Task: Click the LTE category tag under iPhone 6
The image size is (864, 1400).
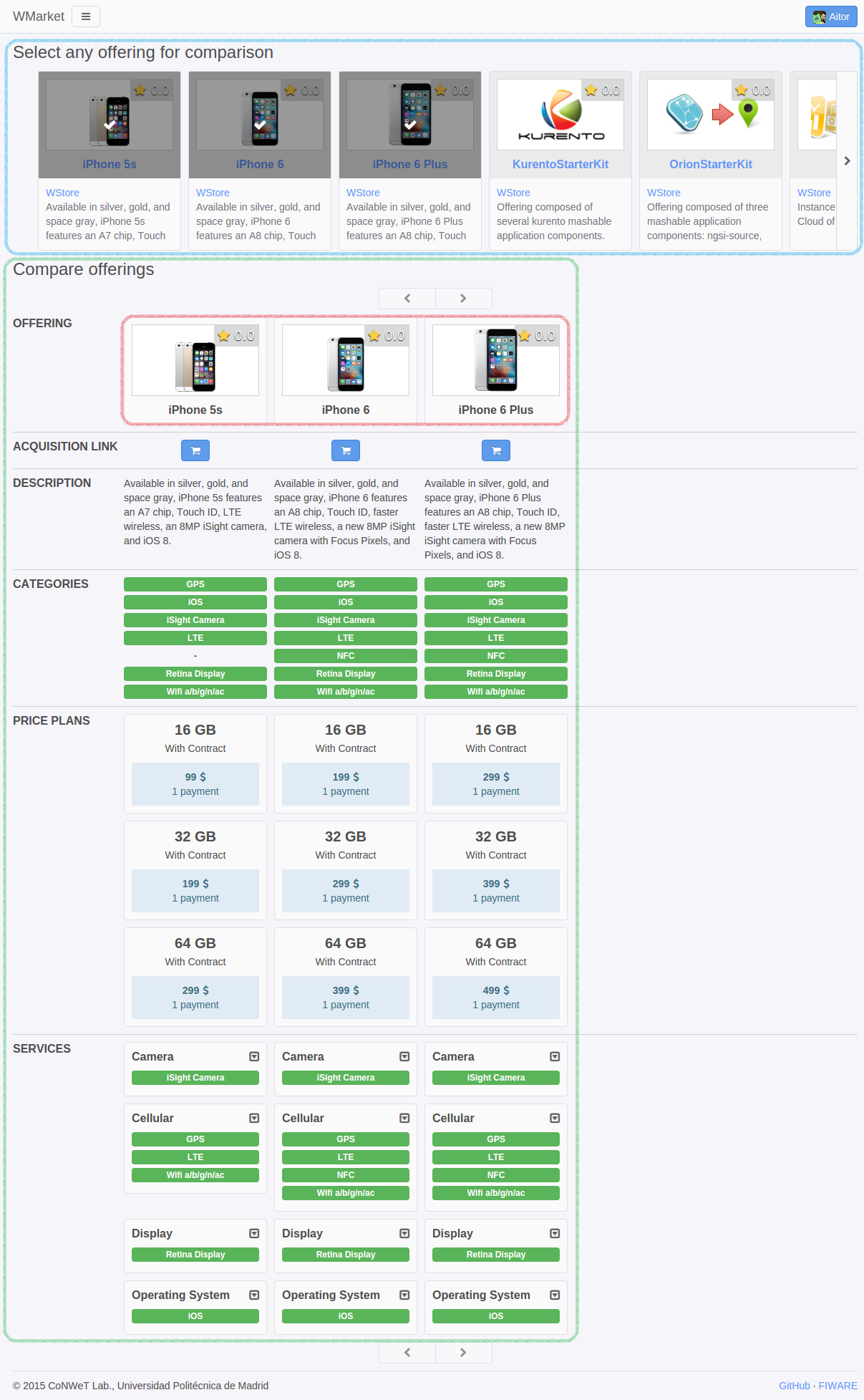Action: click(x=346, y=638)
